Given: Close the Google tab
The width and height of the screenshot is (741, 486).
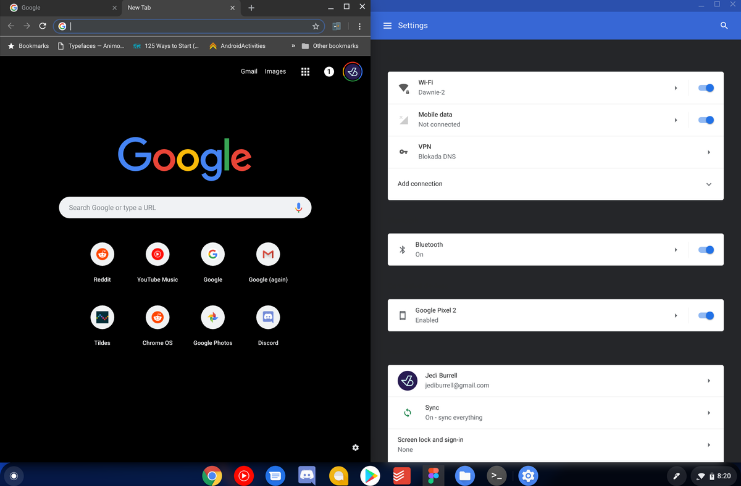Looking at the screenshot, I should [114, 8].
